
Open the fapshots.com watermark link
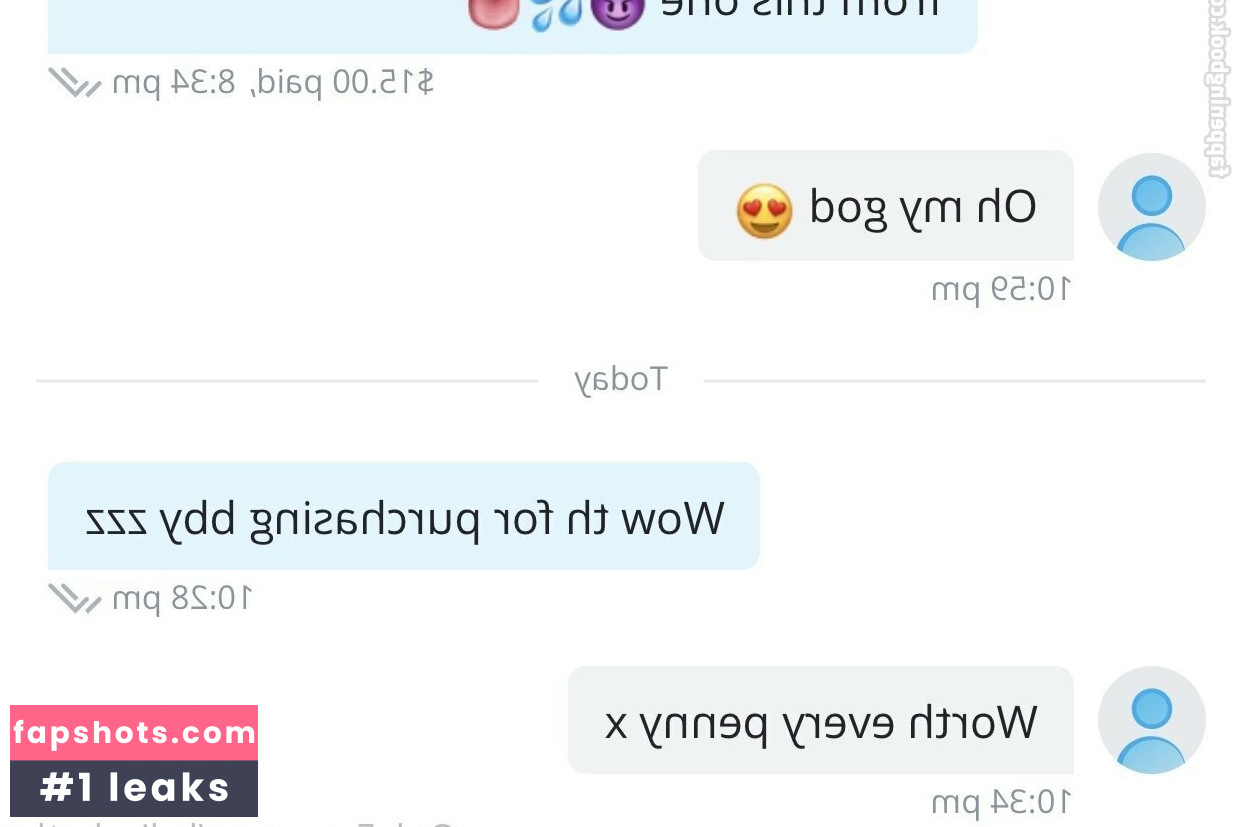coord(134,733)
